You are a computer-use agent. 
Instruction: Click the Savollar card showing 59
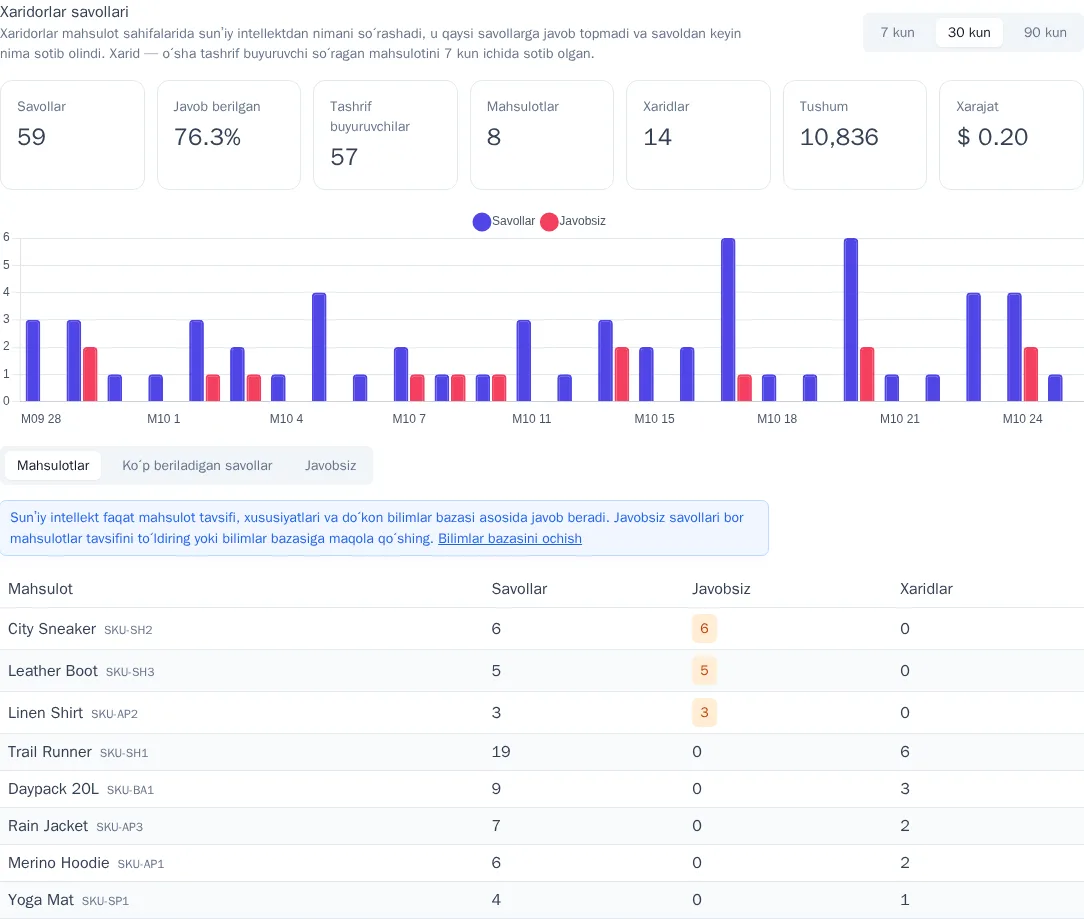pos(73,135)
